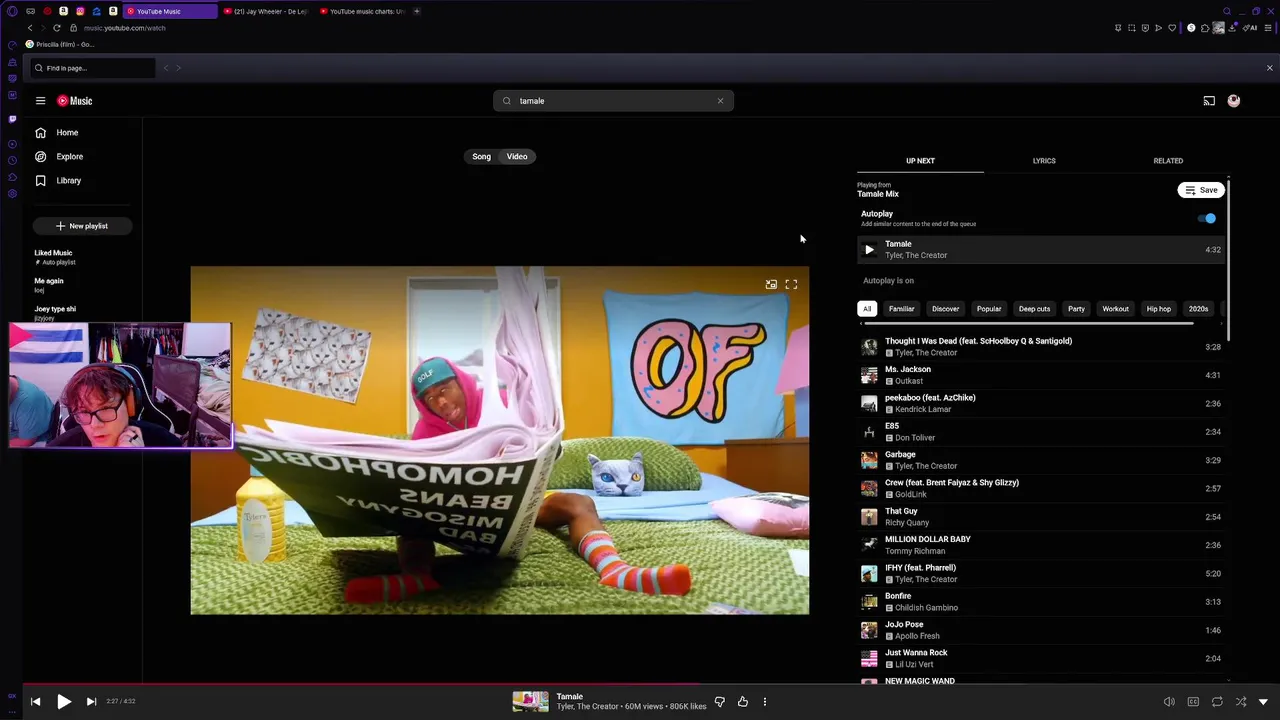Create a New playlist
Viewport: 1280px width, 720px height.
[x=82, y=226]
